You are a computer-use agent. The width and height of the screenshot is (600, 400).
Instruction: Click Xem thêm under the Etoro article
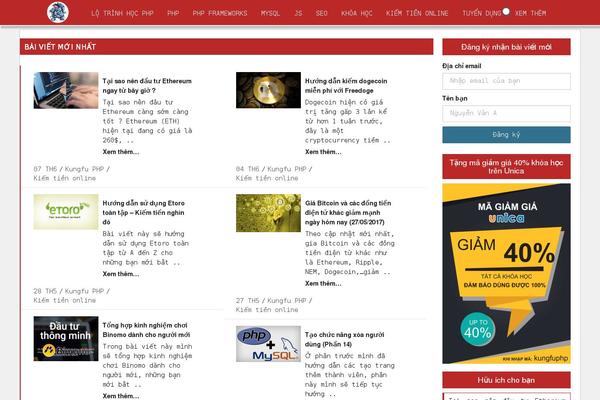pos(121,274)
